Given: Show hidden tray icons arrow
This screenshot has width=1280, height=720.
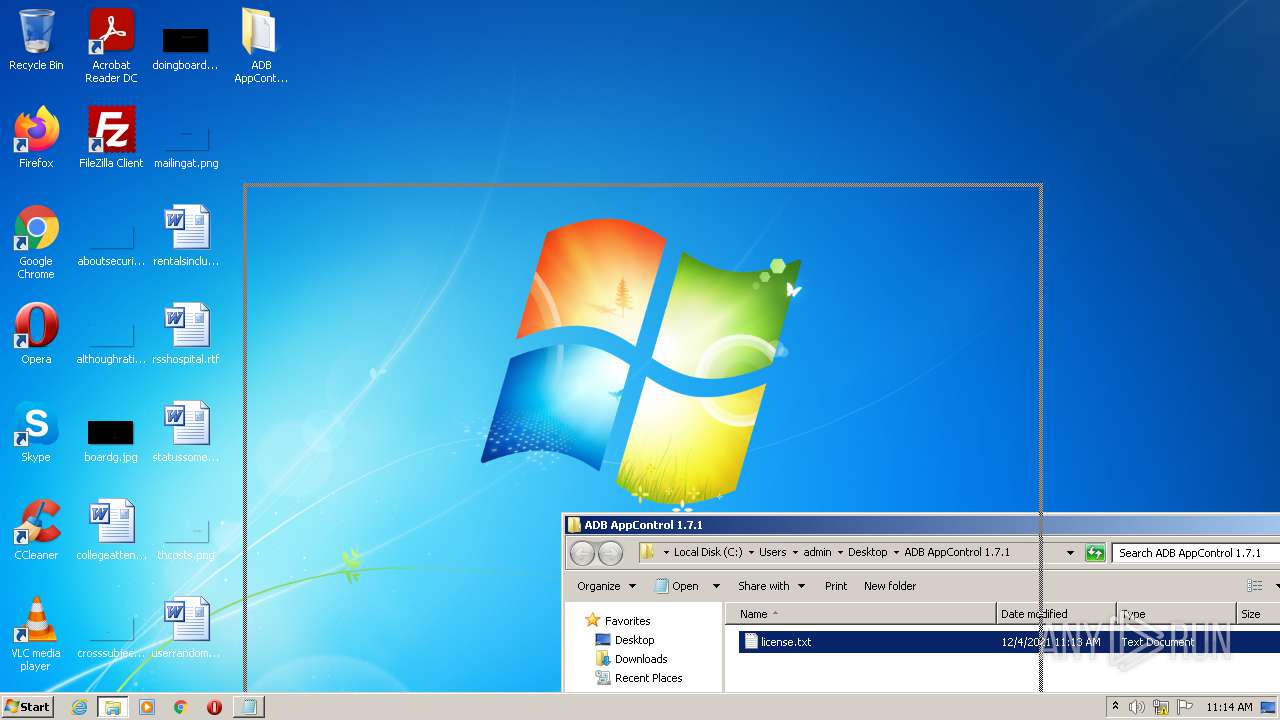Looking at the screenshot, I should [x=1115, y=707].
